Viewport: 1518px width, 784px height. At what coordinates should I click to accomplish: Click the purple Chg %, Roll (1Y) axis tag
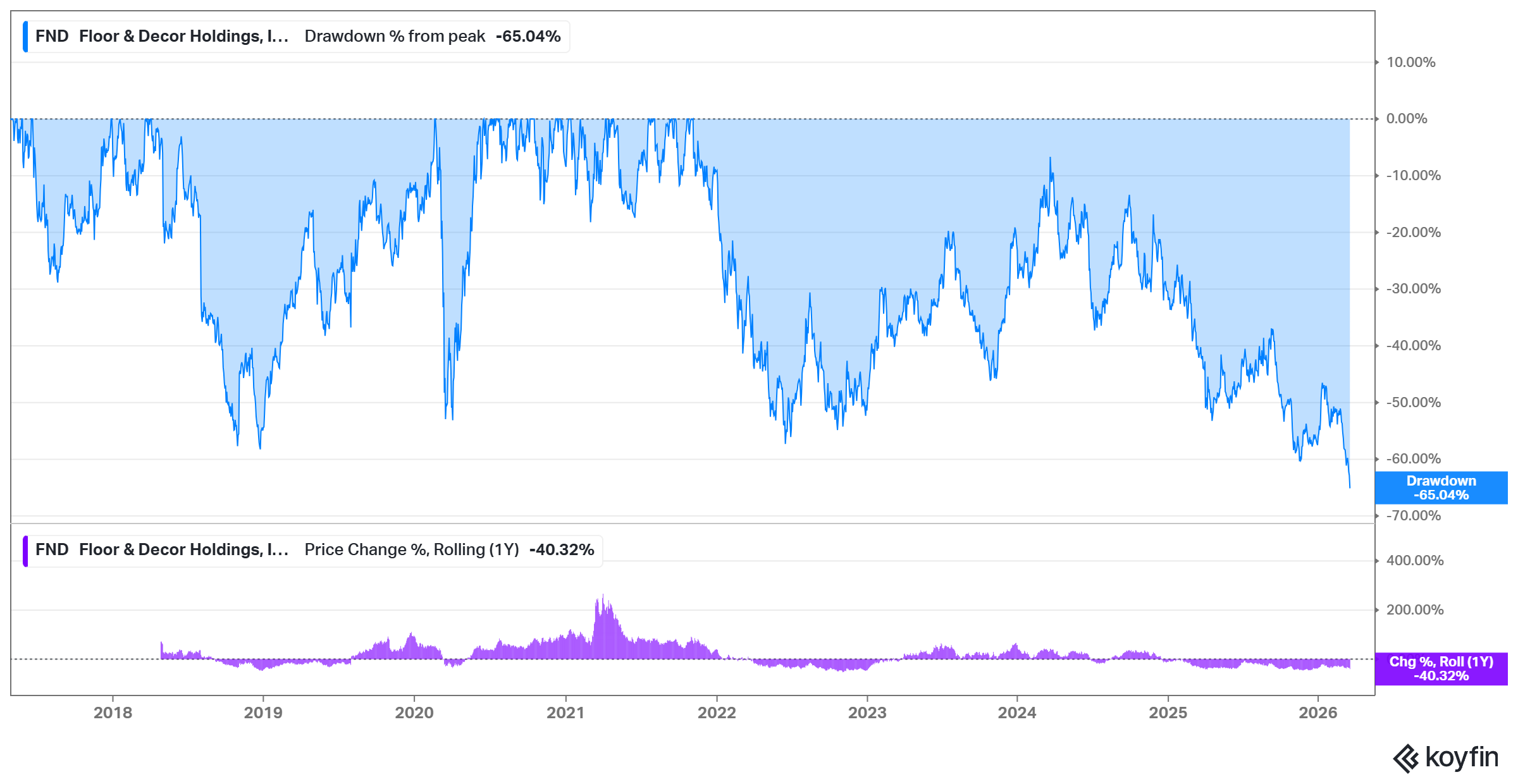click(x=1440, y=669)
